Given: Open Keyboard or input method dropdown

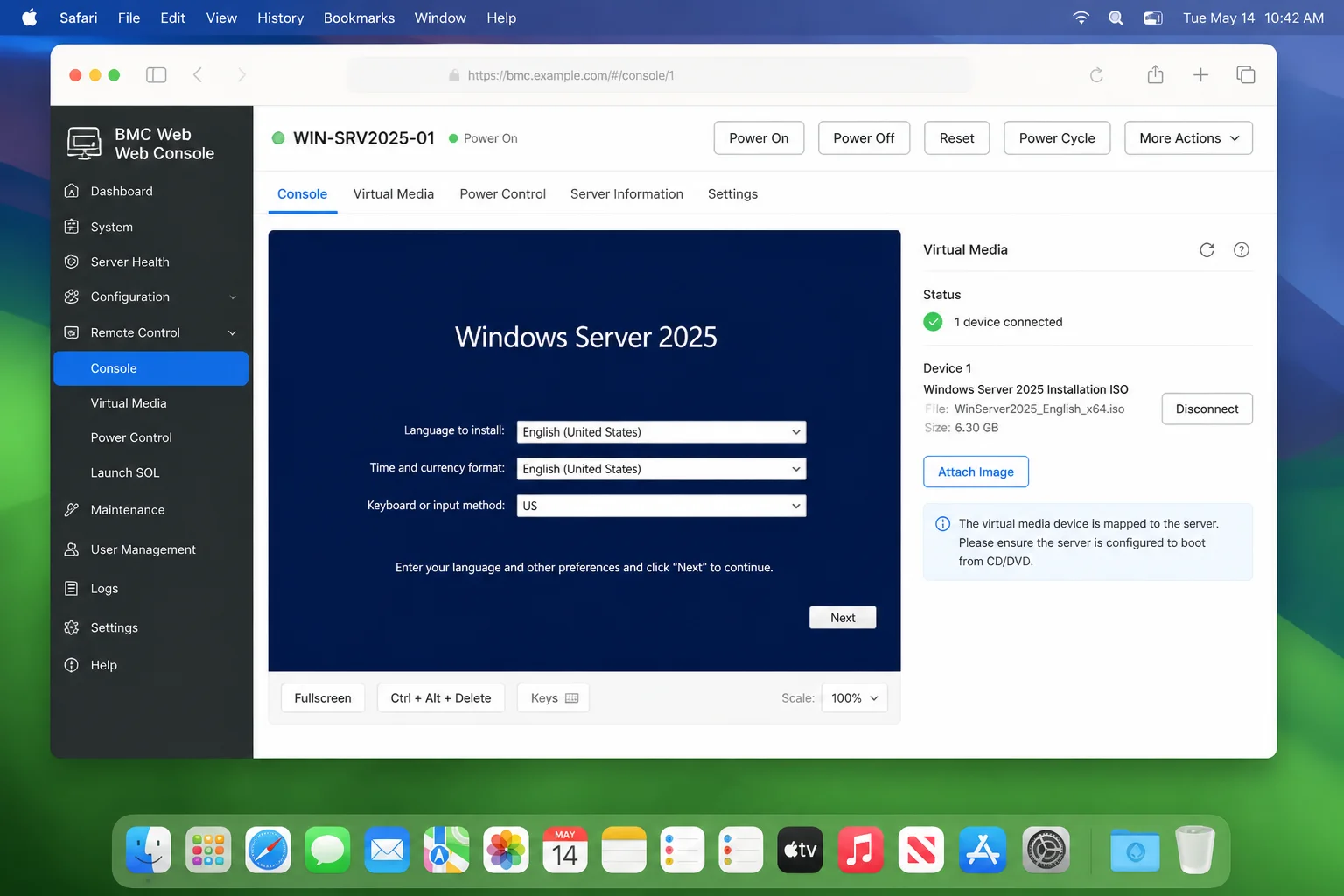Looking at the screenshot, I should click(661, 506).
